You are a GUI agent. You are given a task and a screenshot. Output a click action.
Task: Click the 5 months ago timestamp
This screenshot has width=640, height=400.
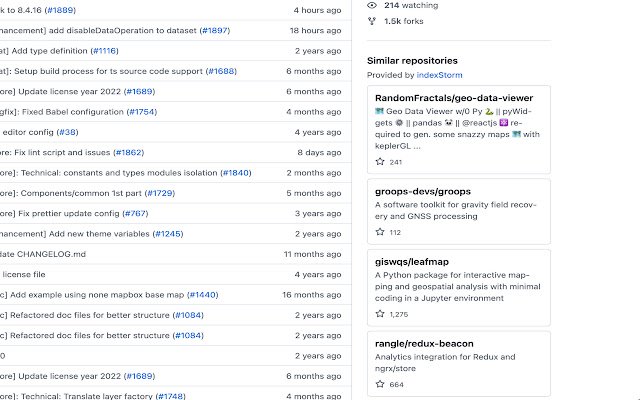point(314,193)
